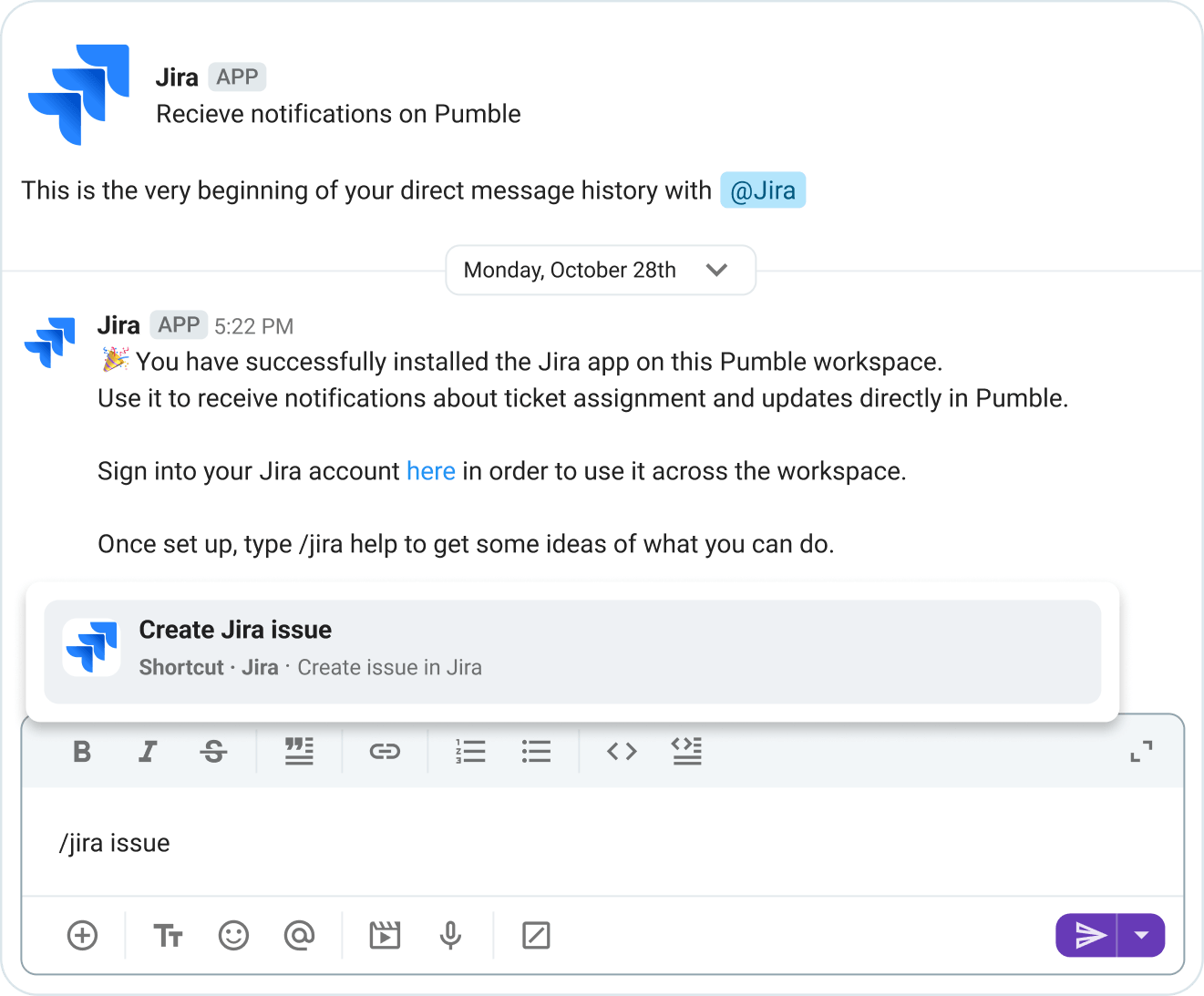The height and width of the screenshot is (996, 1204).
Task: Send the message with purple arrow button
Action: coord(1086,936)
